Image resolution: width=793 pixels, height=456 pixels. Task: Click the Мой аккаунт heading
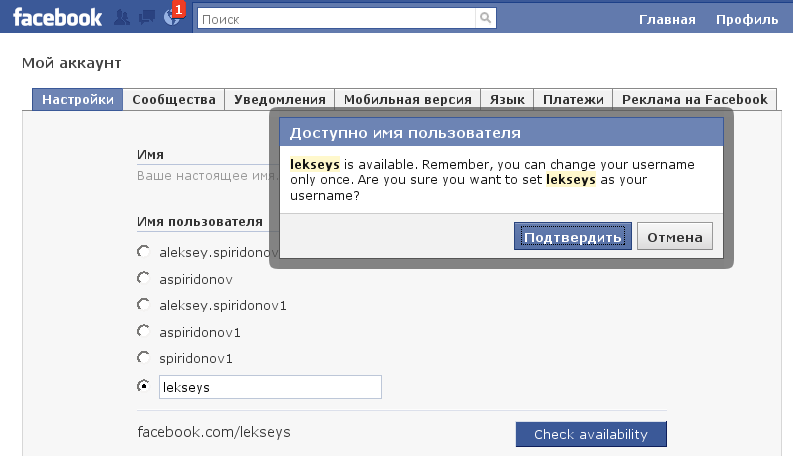71,63
